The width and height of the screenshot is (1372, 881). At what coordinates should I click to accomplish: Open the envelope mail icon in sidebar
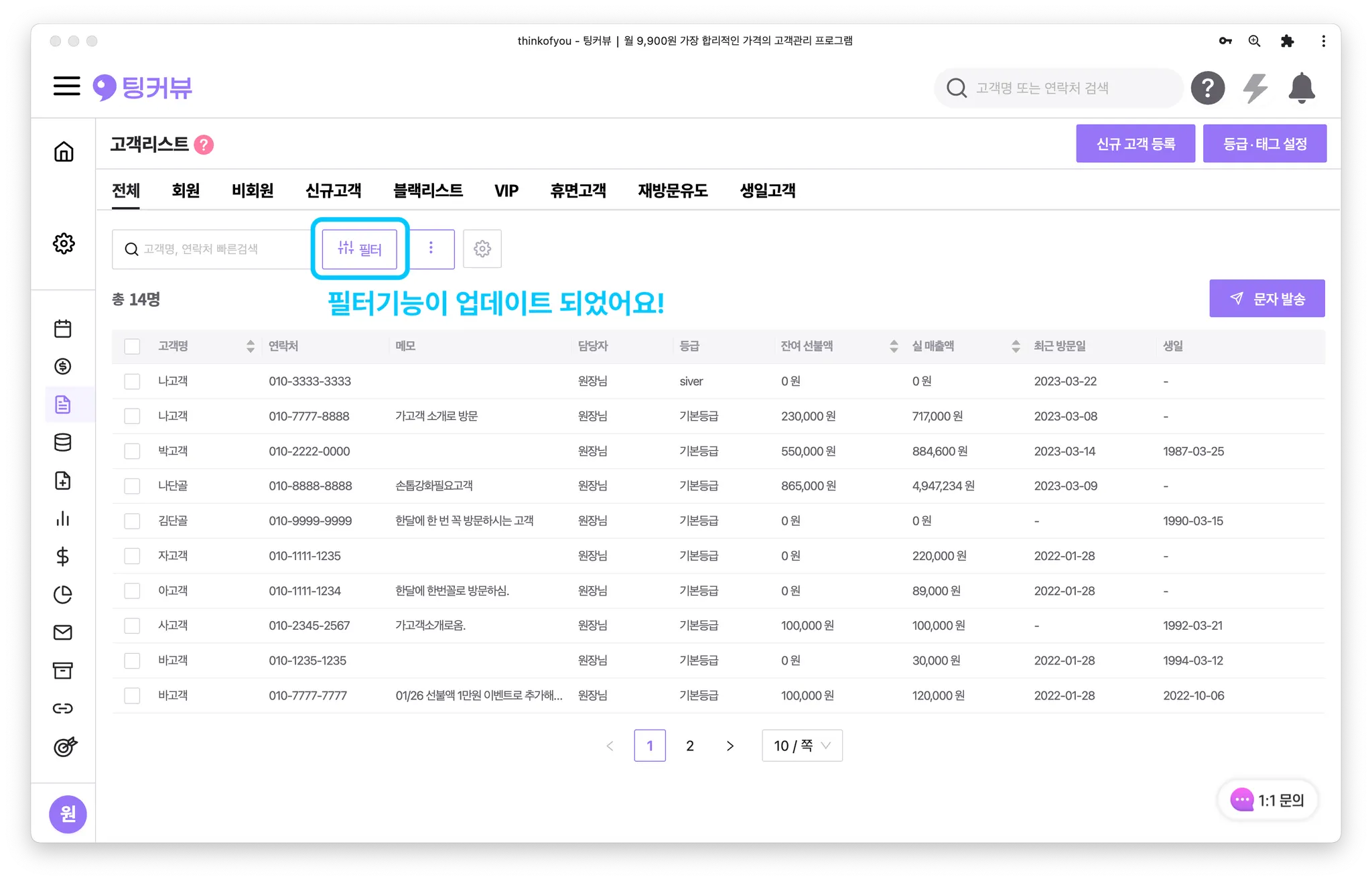coord(63,632)
